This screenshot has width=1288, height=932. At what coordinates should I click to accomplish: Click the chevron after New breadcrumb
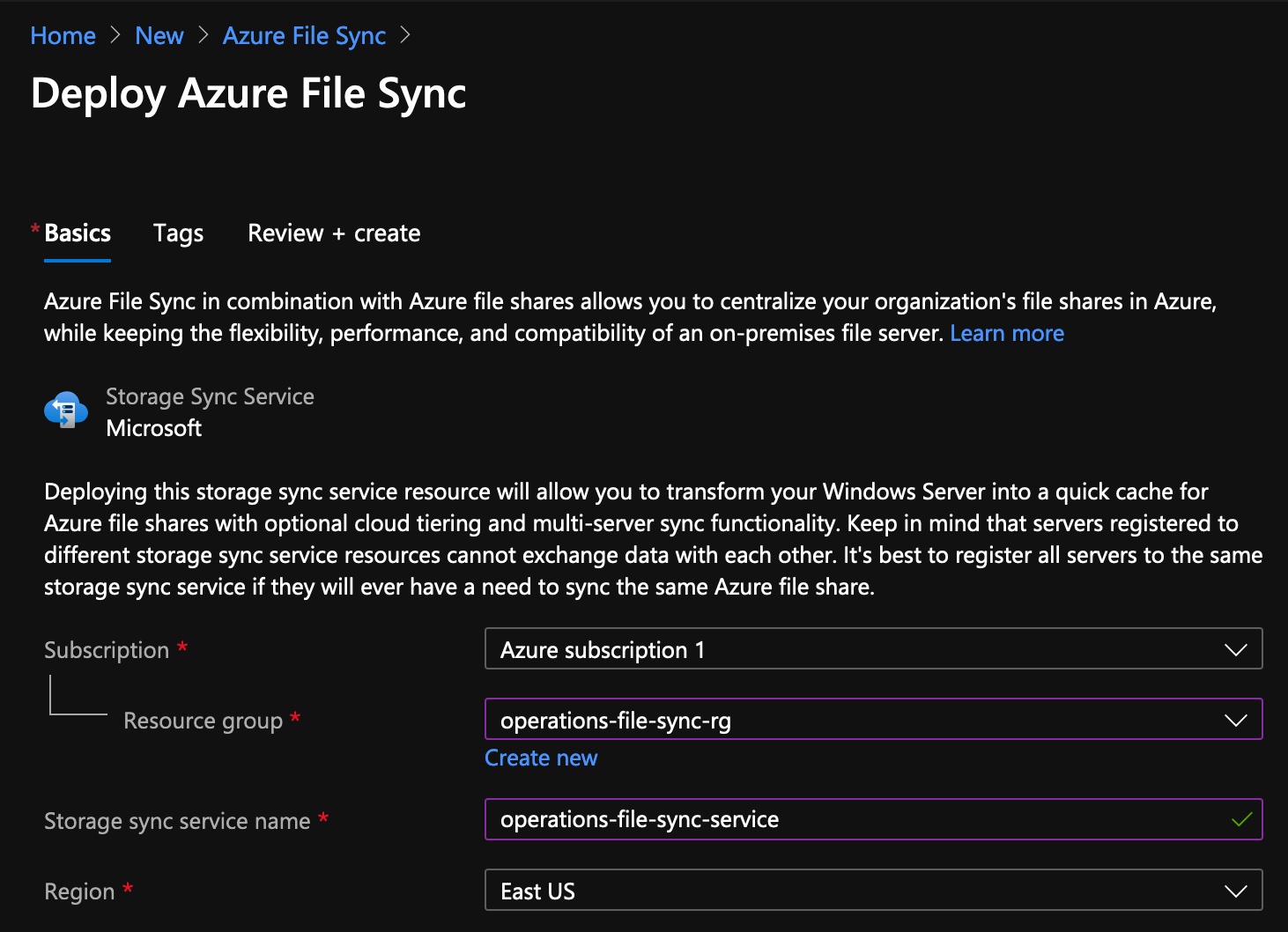[x=204, y=36]
